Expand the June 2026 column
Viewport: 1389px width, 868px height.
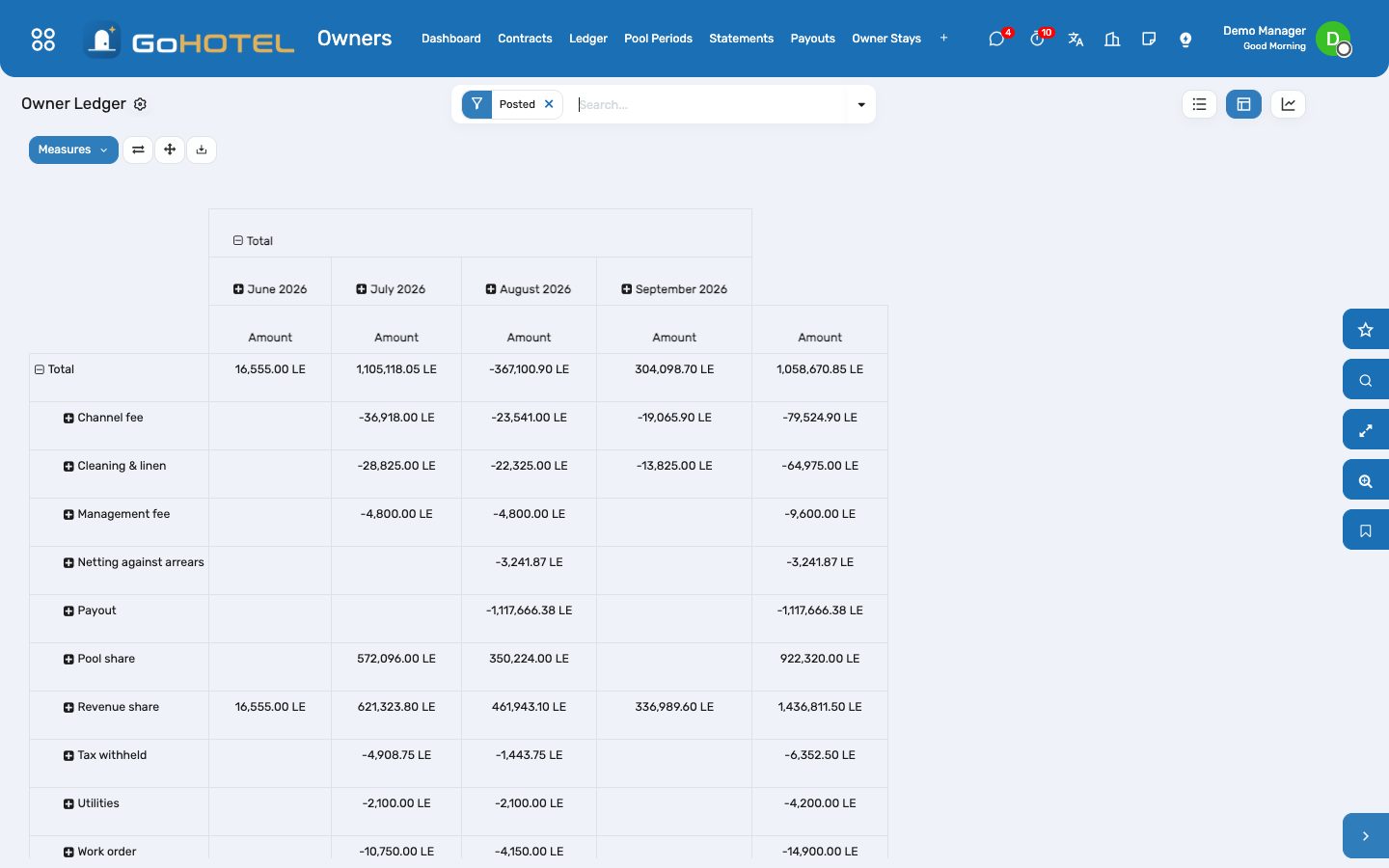[270, 289]
